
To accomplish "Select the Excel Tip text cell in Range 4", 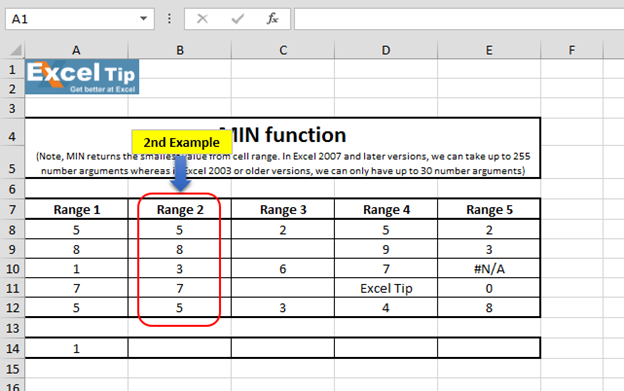I will 386,288.
